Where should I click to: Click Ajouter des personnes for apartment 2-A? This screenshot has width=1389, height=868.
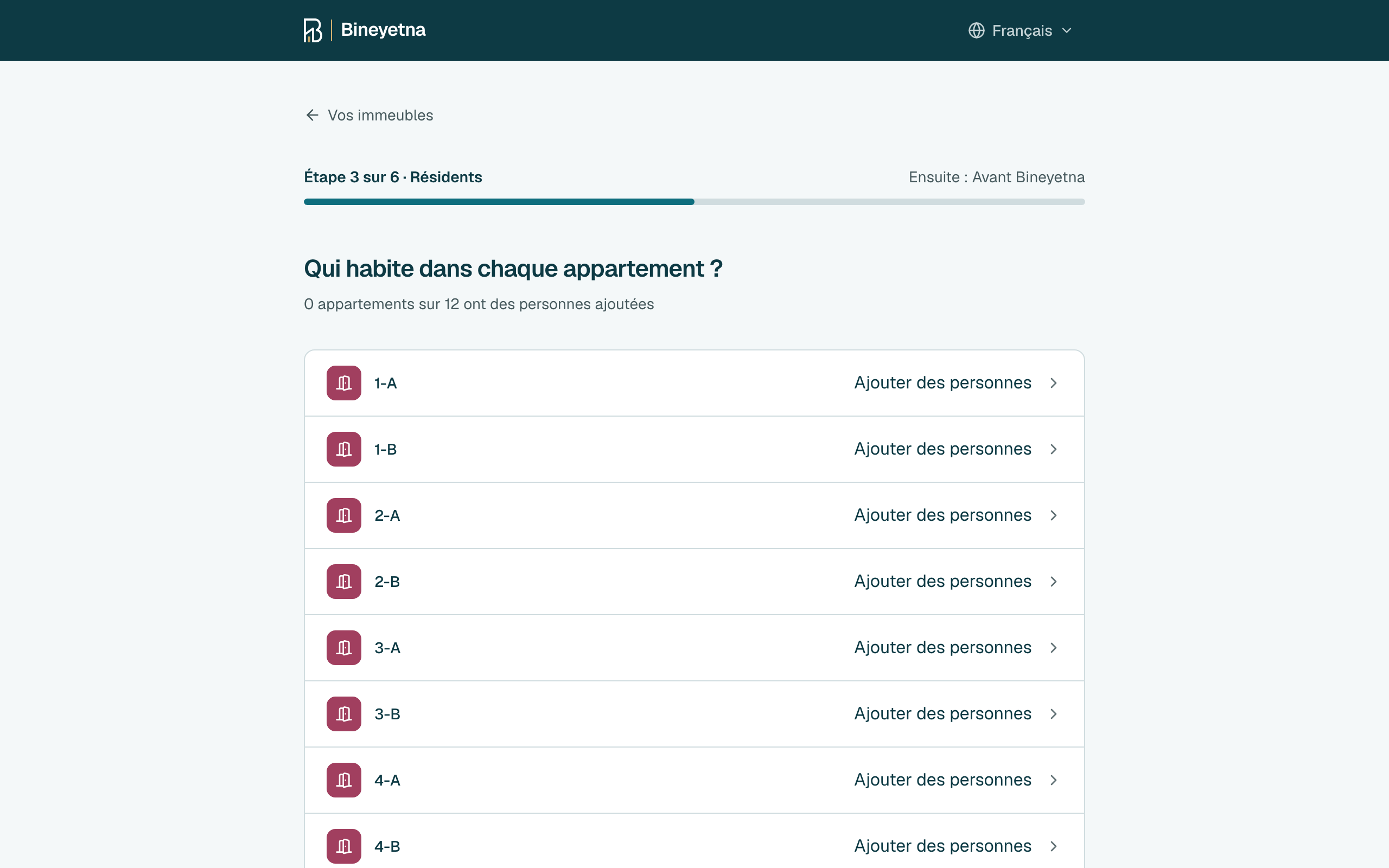coord(942,515)
